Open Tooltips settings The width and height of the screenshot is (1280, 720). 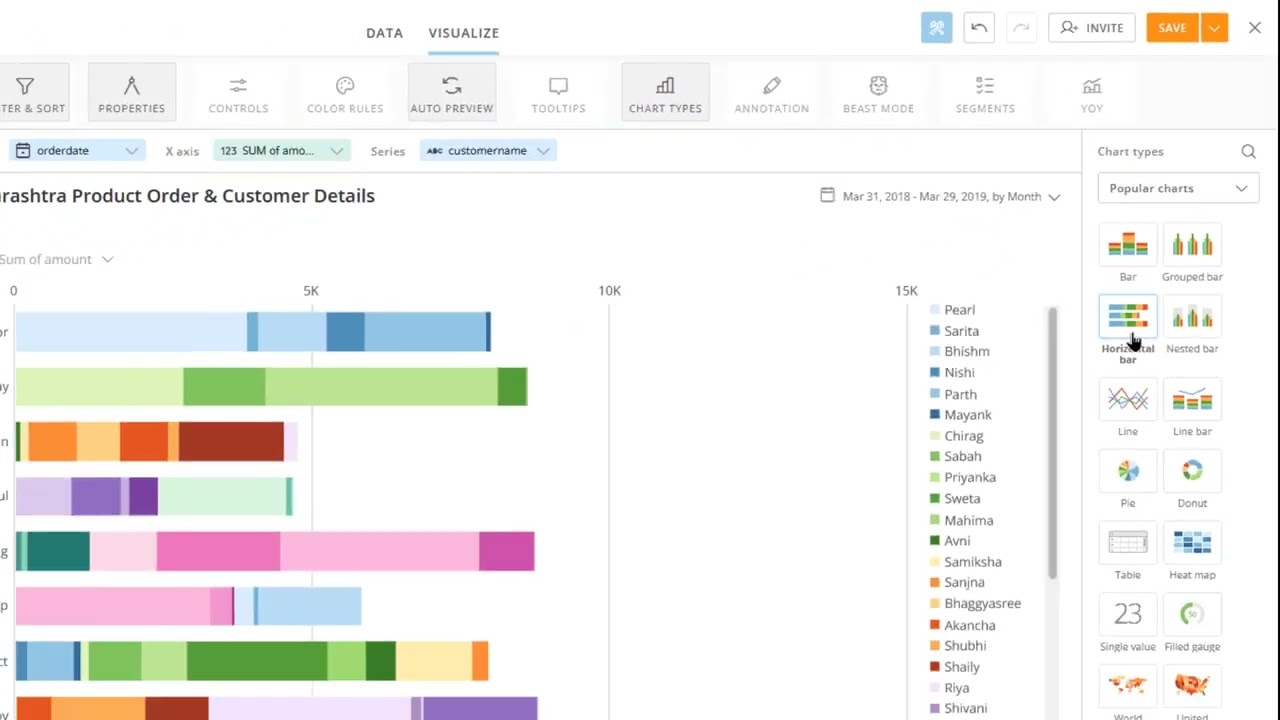tap(558, 93)
